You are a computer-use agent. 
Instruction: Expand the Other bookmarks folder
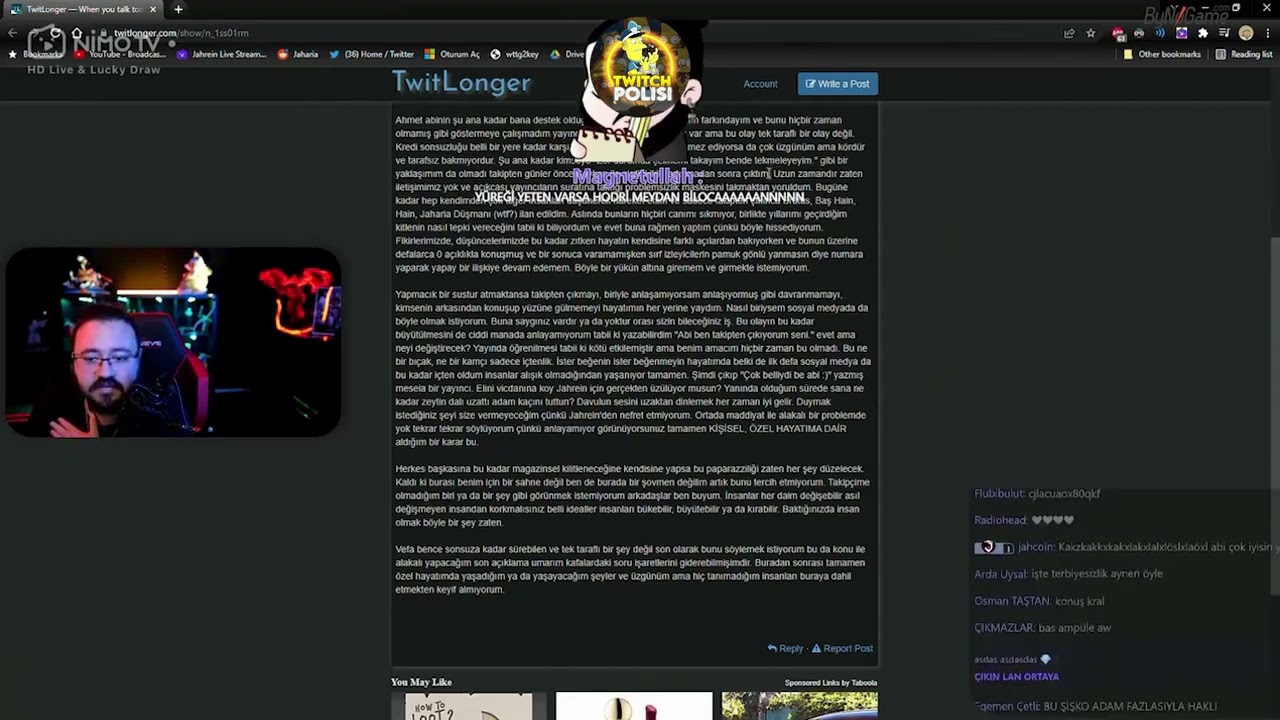pyautogui.click(x=1162, y=54)
